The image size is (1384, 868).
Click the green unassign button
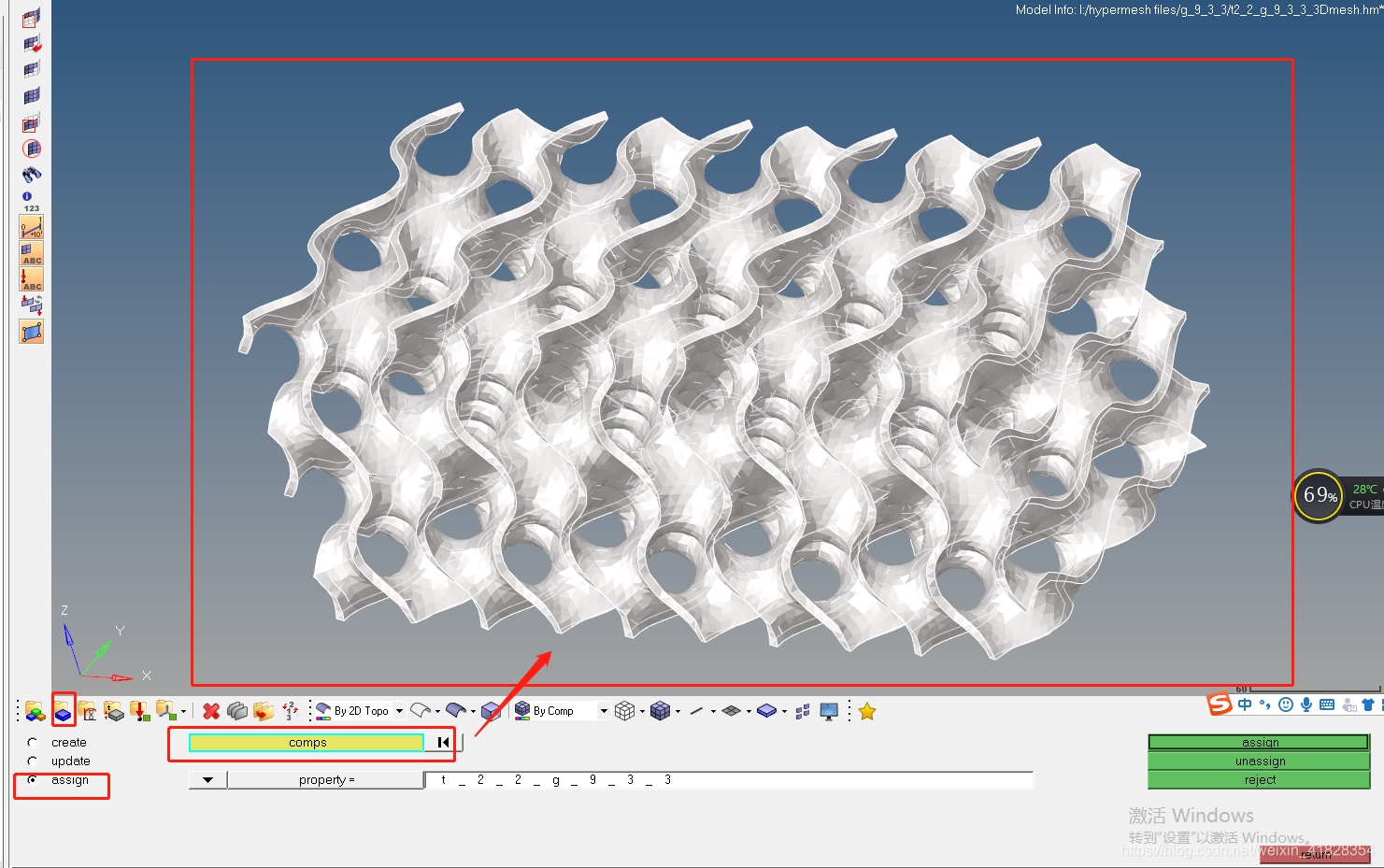coord(1259,761)
